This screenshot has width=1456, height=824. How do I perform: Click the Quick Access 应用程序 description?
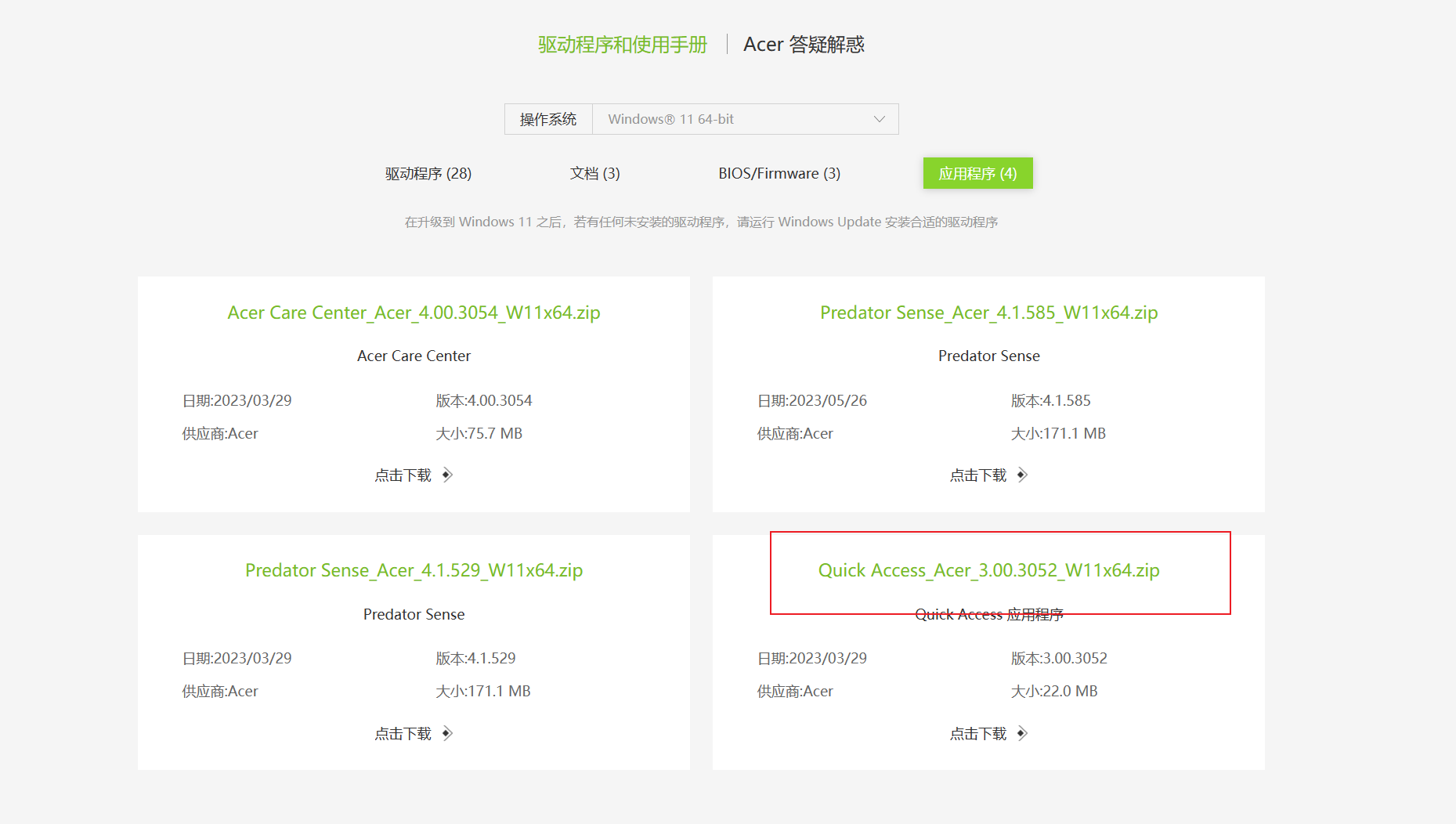click(988, 614)
